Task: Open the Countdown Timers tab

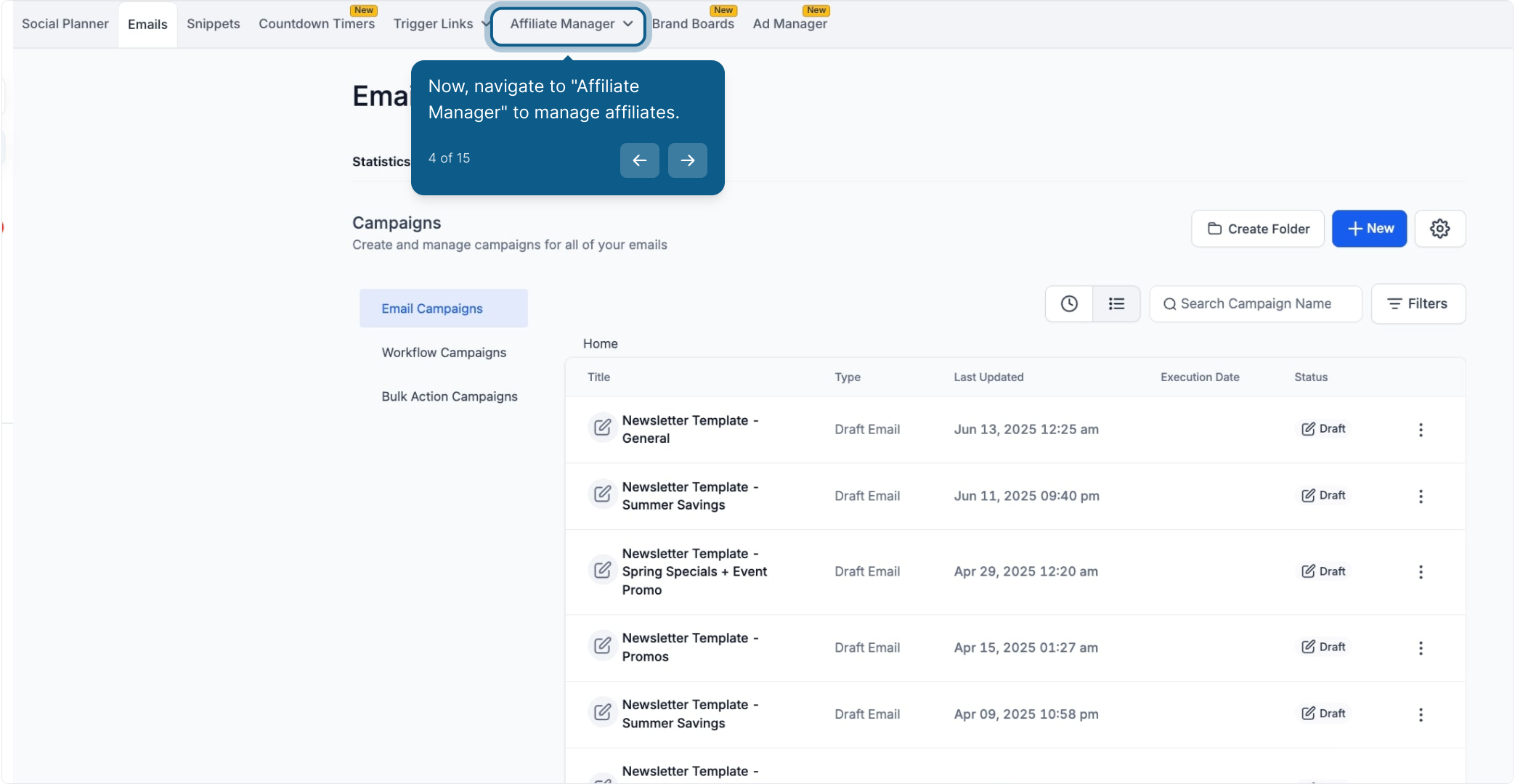Action: (x=317, y=24)
